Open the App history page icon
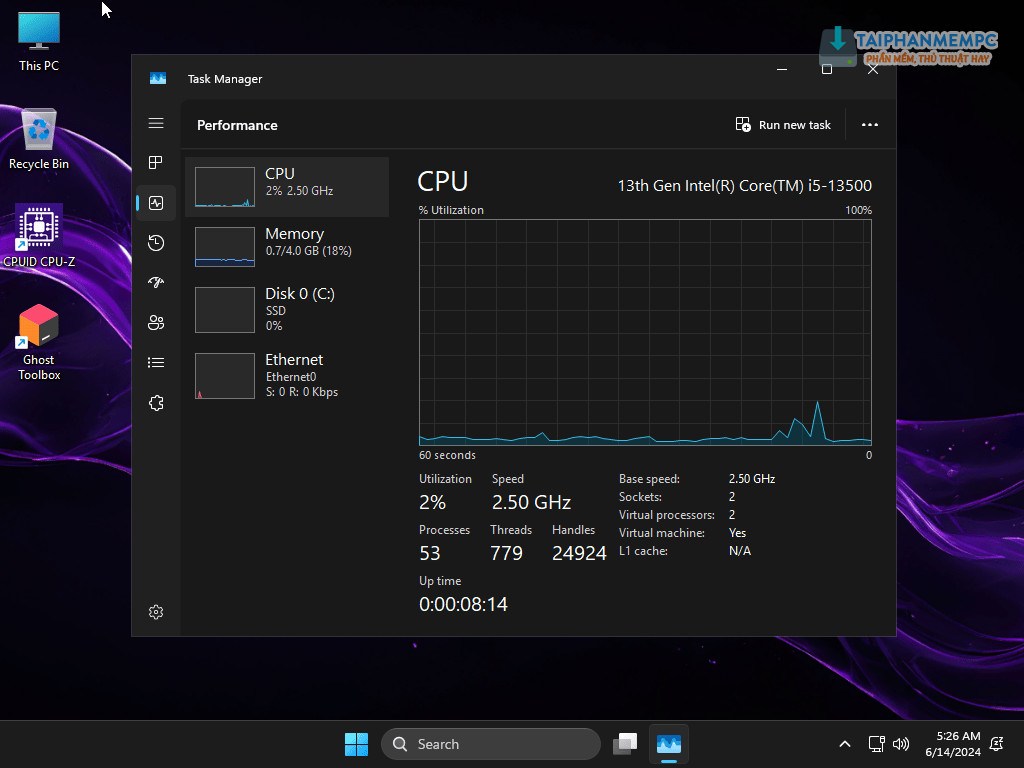This screenshot has width=1024, height=768. click(x=156, y=243)
